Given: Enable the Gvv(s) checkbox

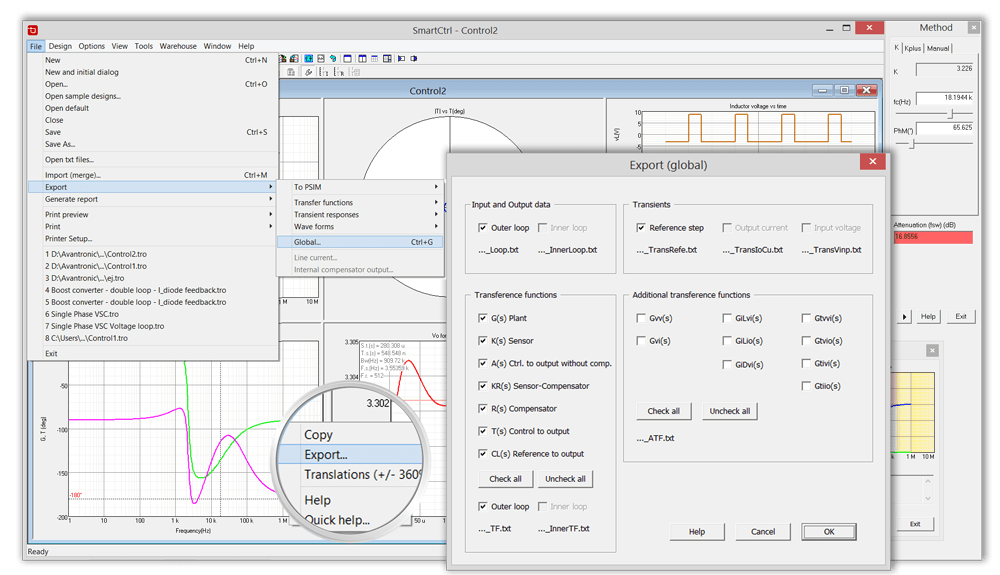Looking at the screenshot, I should click(642, 318).
